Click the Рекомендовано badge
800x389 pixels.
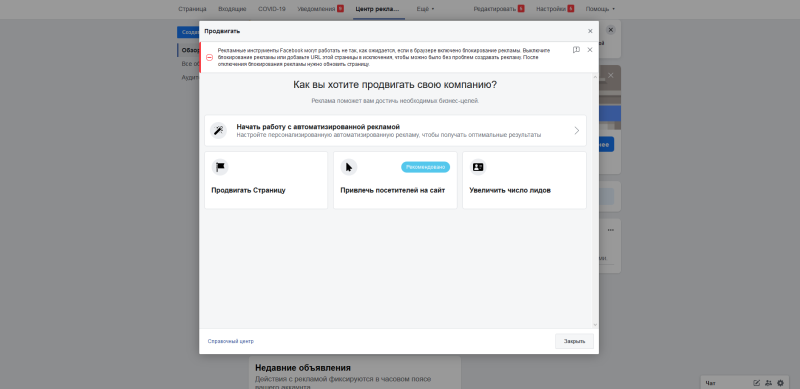(x=426, y=167)
